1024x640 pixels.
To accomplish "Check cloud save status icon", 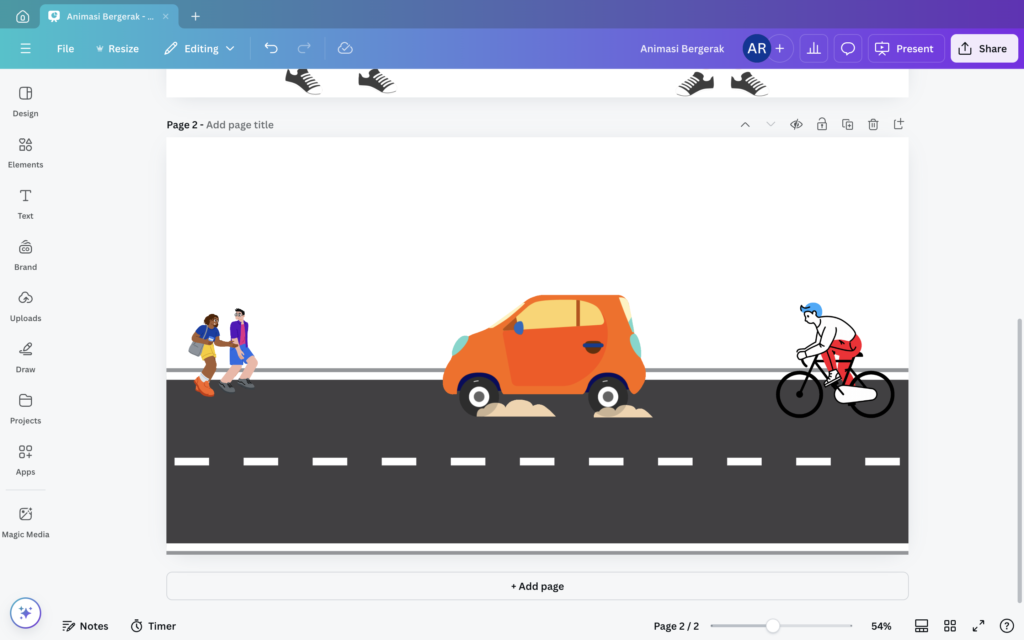I will click(x=345, y=48).
